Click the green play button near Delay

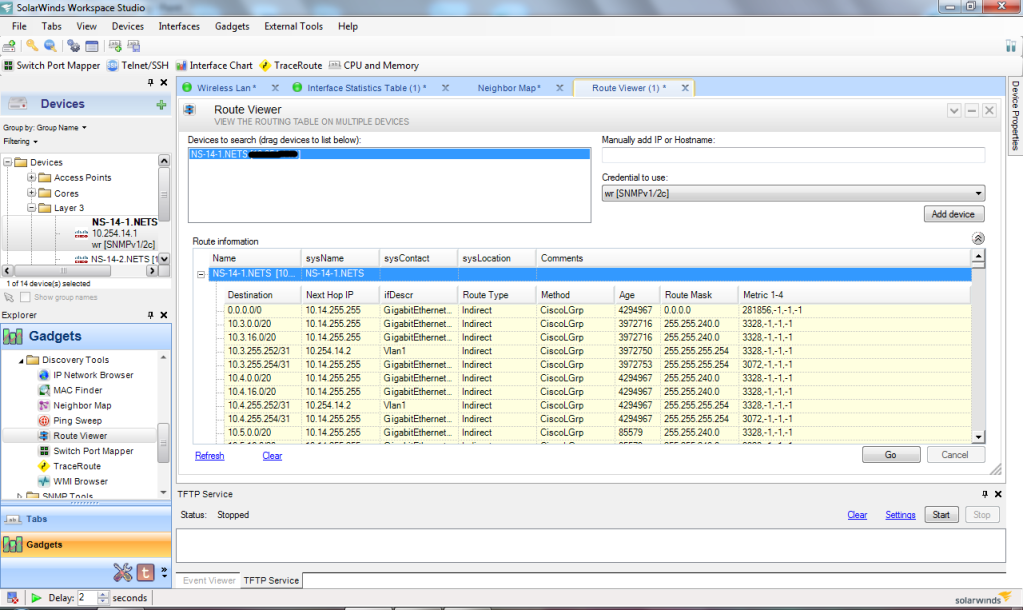(x=36, y=598)
